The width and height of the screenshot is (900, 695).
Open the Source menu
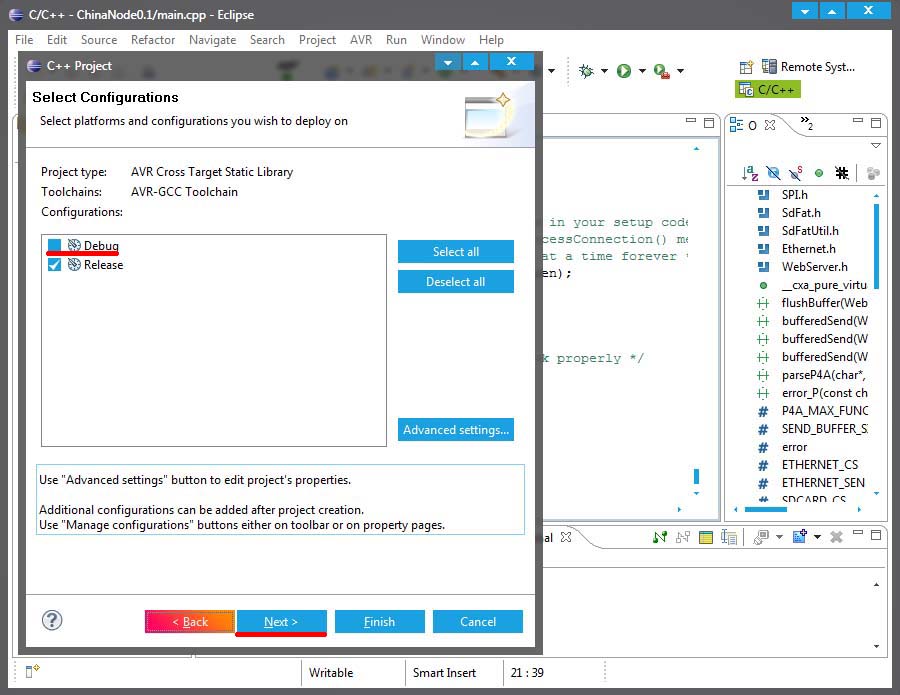[99, 40]
